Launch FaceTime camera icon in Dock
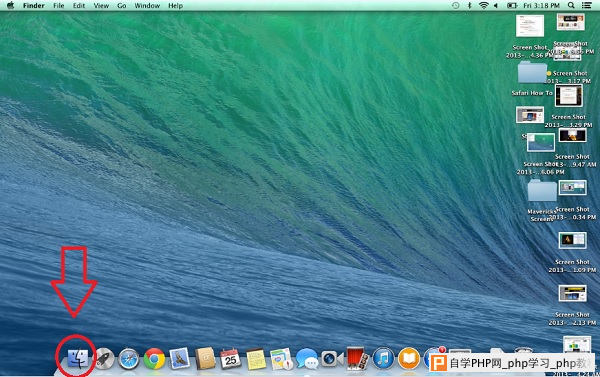The image size is (600, 377). pos(332,359)
